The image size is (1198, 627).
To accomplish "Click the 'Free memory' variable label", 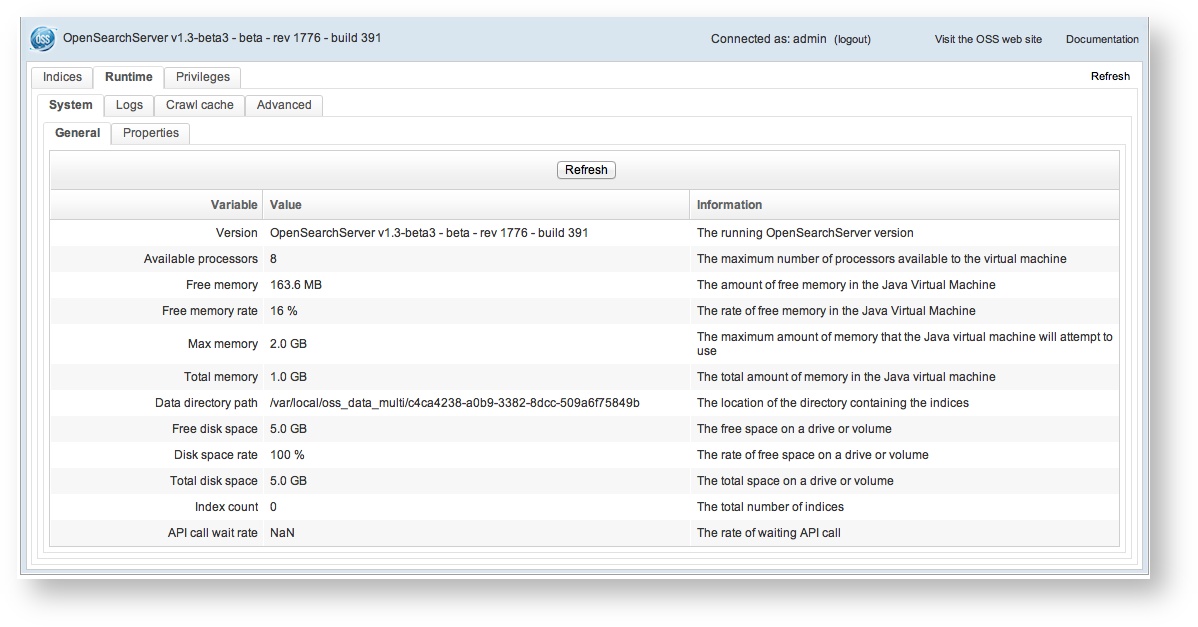I will click(222, 285).
